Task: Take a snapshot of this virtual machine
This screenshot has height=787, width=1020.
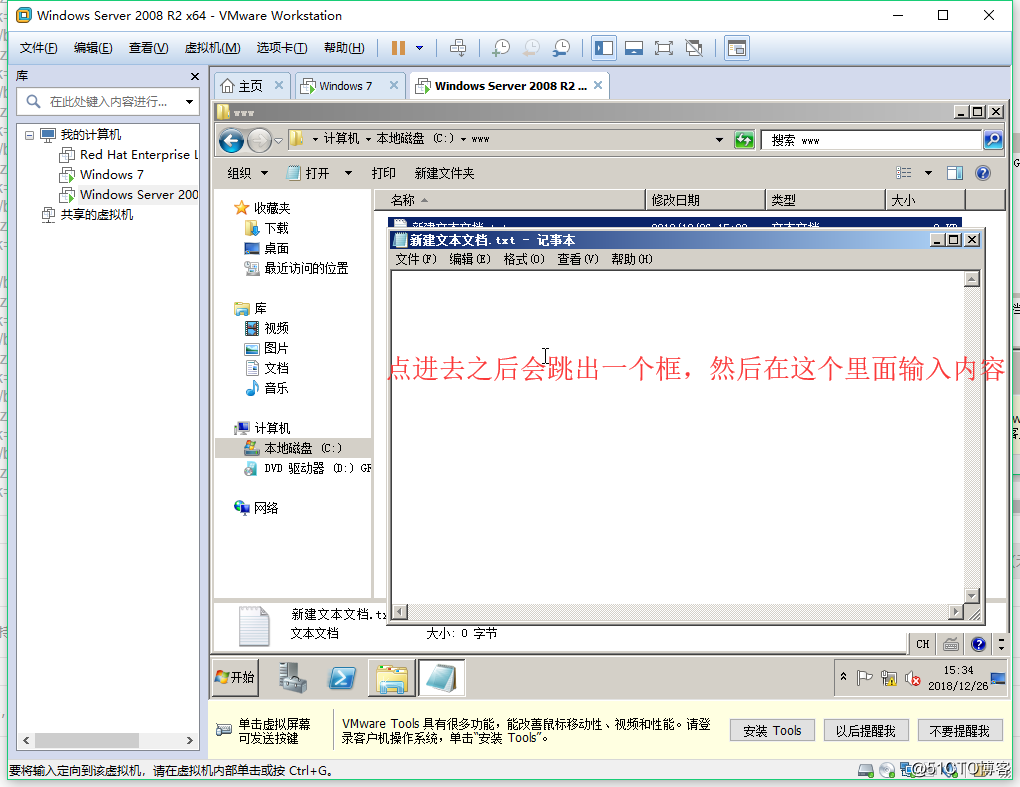Action: click(x=501, y=47)
